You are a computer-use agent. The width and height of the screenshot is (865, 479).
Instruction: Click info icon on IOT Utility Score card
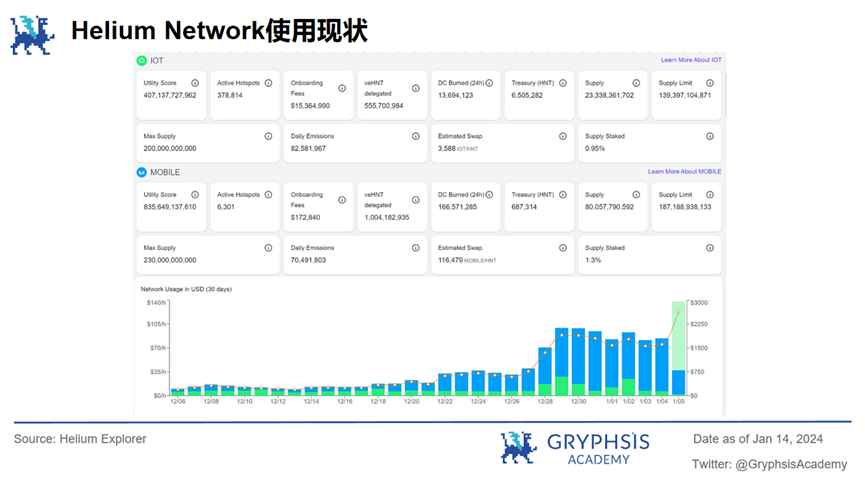[x=194, y=83]
